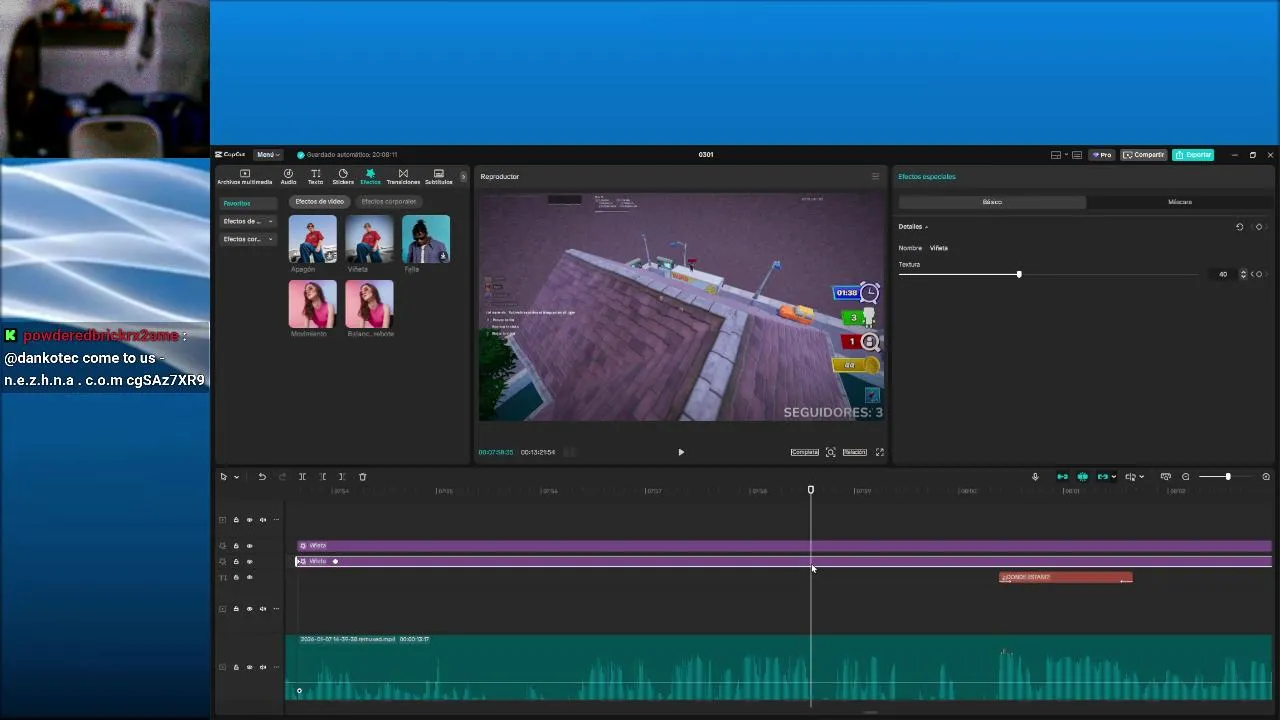Screen dimensions: 1280x720
Task: Toggle clip linkage
Action: click(x=1102, y=477)
